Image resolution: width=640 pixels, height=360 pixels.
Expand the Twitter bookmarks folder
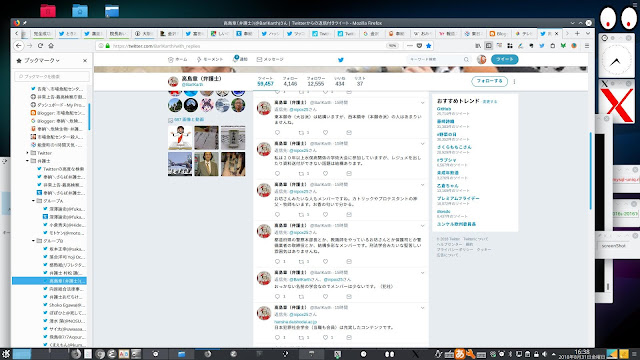pyautogui.click(x=27, y=153)
